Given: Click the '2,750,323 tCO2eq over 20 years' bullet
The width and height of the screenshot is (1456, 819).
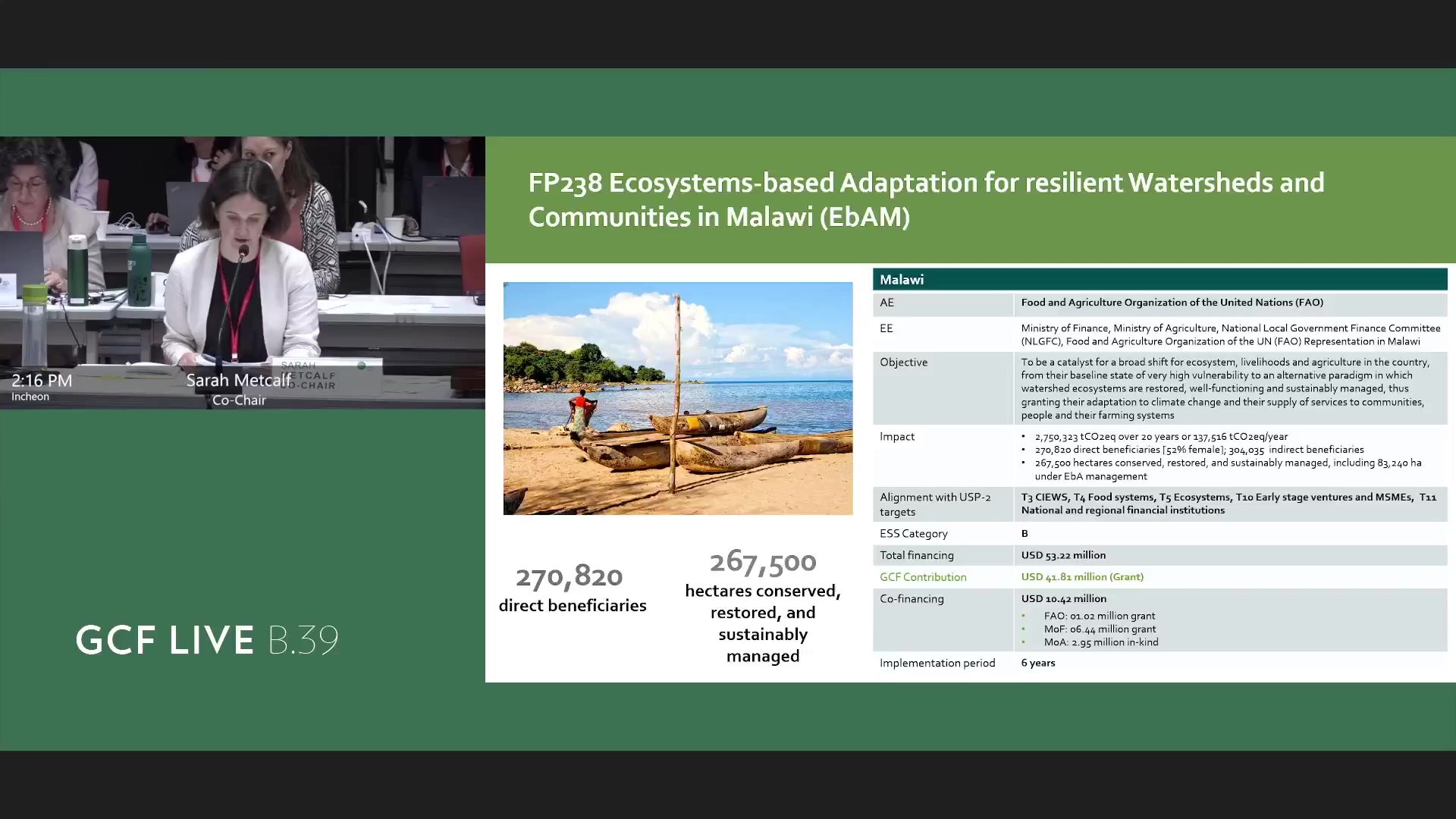Looking at the screenshot, I should [x=1161, y=437].
